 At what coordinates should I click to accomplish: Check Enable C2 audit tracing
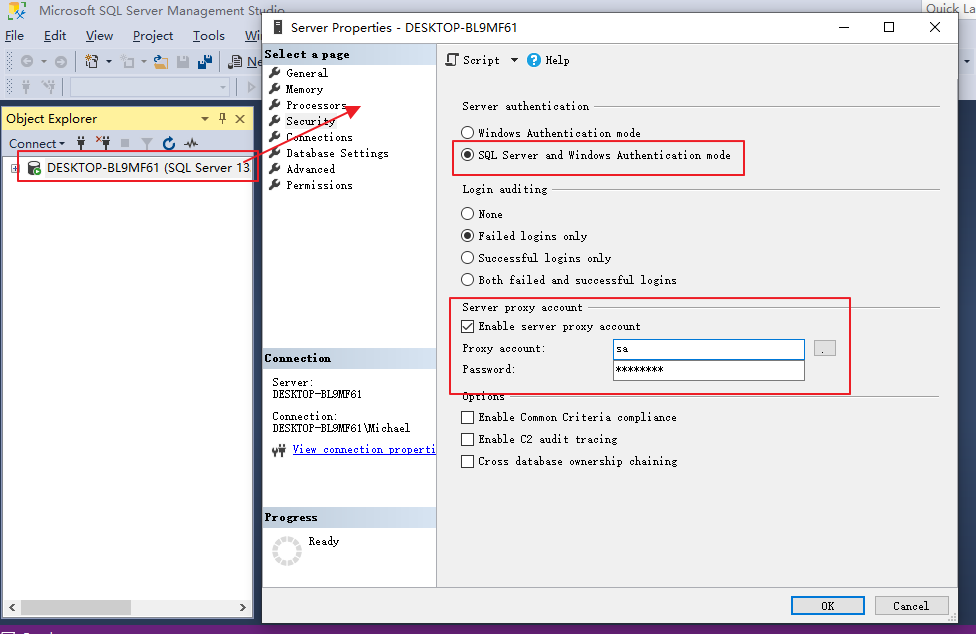coord(467,438)
